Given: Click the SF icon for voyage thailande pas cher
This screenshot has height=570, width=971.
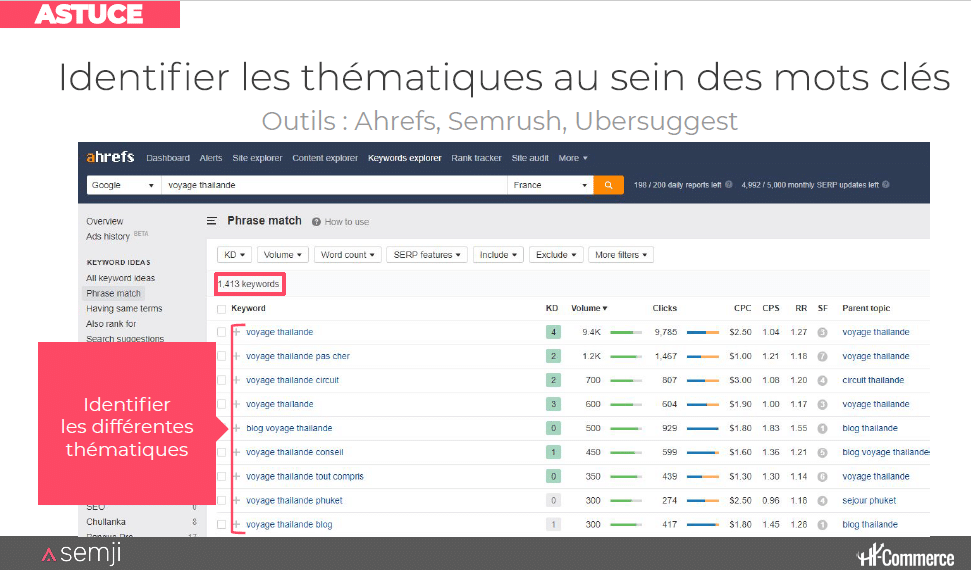Looking at the screenshot, I should point(822,356).
